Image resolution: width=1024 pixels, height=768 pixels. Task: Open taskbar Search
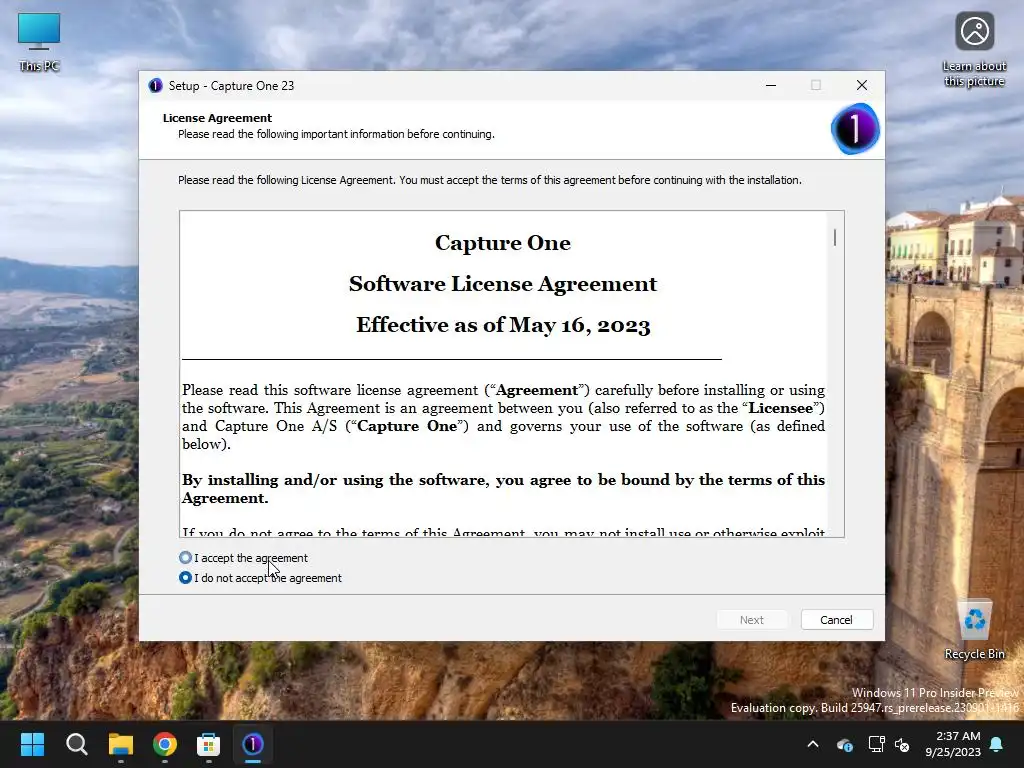[x=76, y=744]
